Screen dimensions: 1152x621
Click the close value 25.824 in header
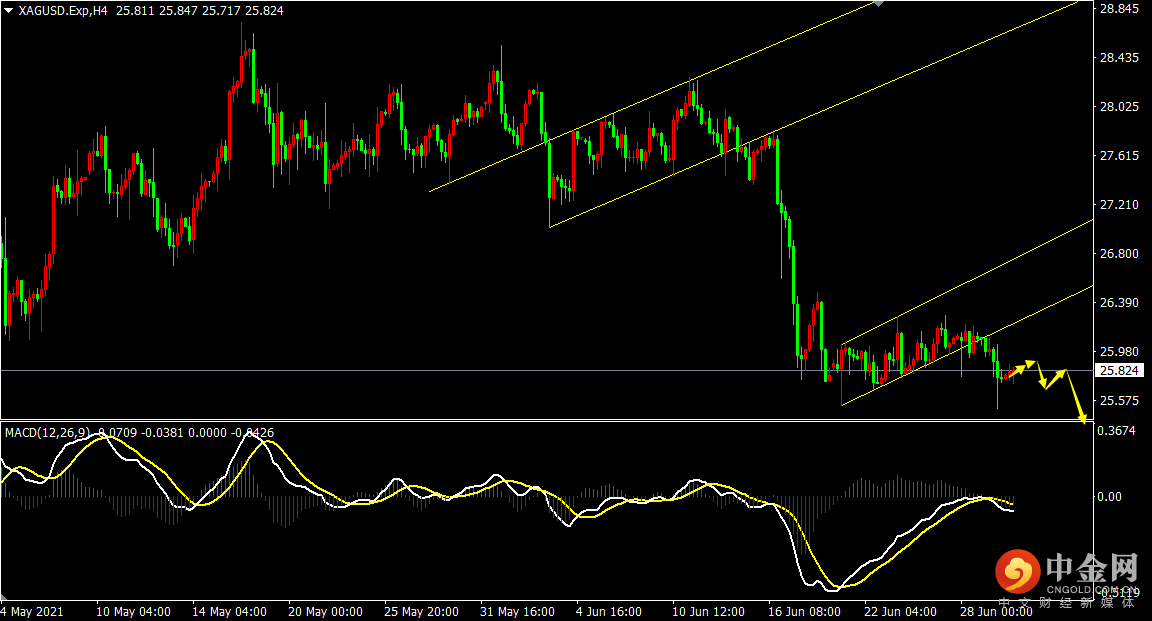pos(264,10)
